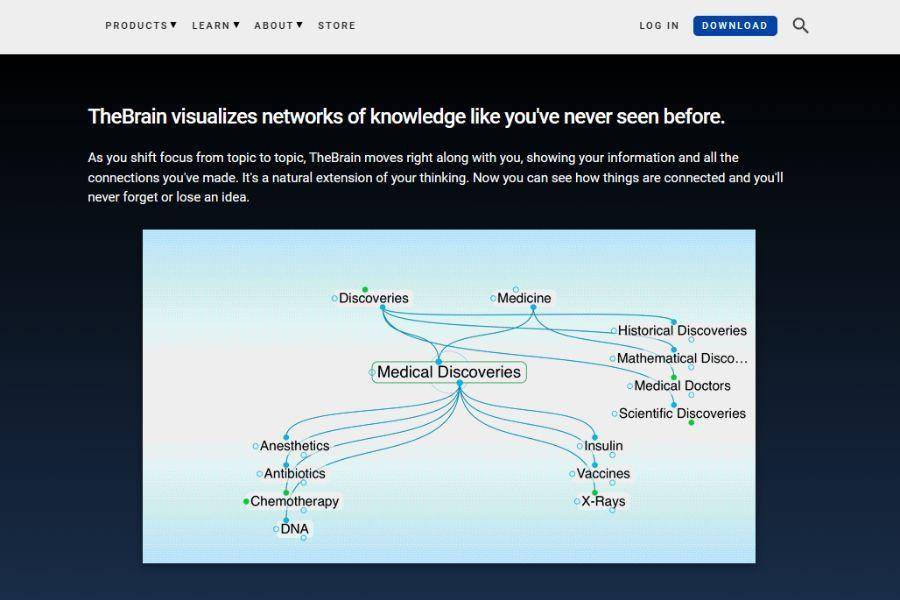Click the gate circle left of Antibiotics
This screenshot has height=600, width=900.
click(259, 474)
